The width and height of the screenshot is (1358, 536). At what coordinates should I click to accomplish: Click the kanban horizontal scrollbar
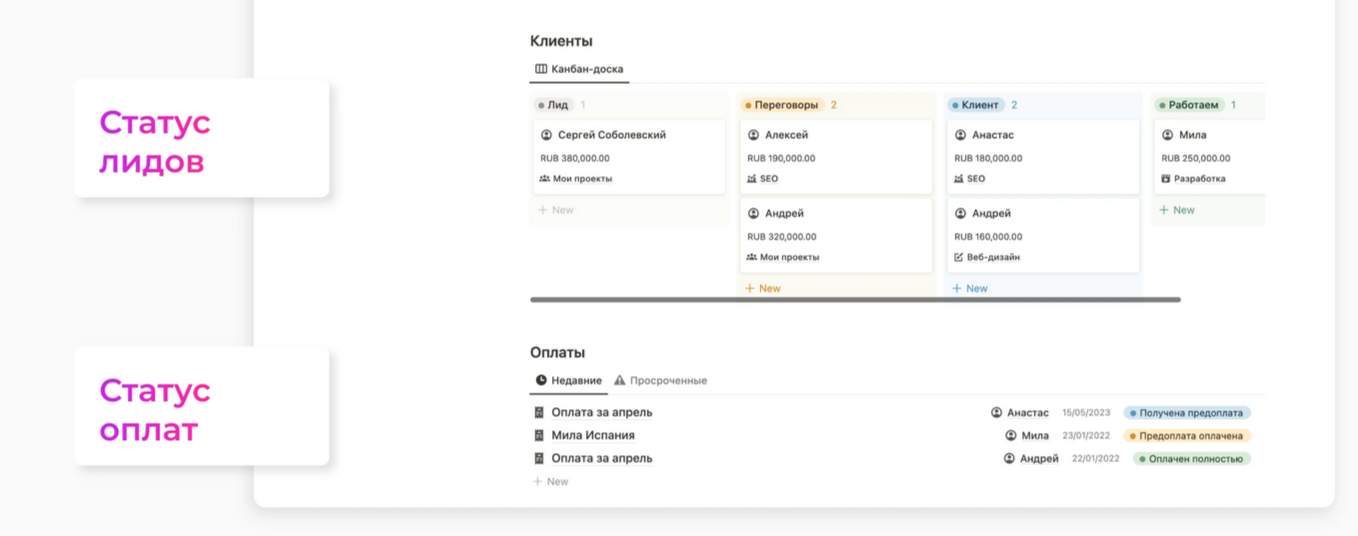coord(855,299)
